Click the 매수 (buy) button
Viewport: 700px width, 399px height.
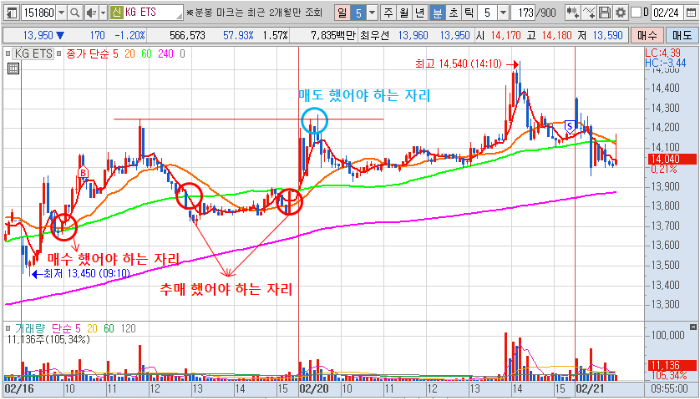point(647,35)
